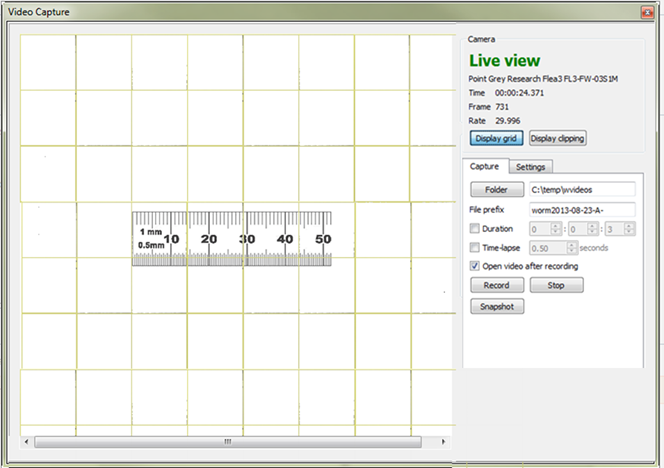Enable the Duration checkbox
664x468 pixels.
pyautogui.click(x=475, y=229)
